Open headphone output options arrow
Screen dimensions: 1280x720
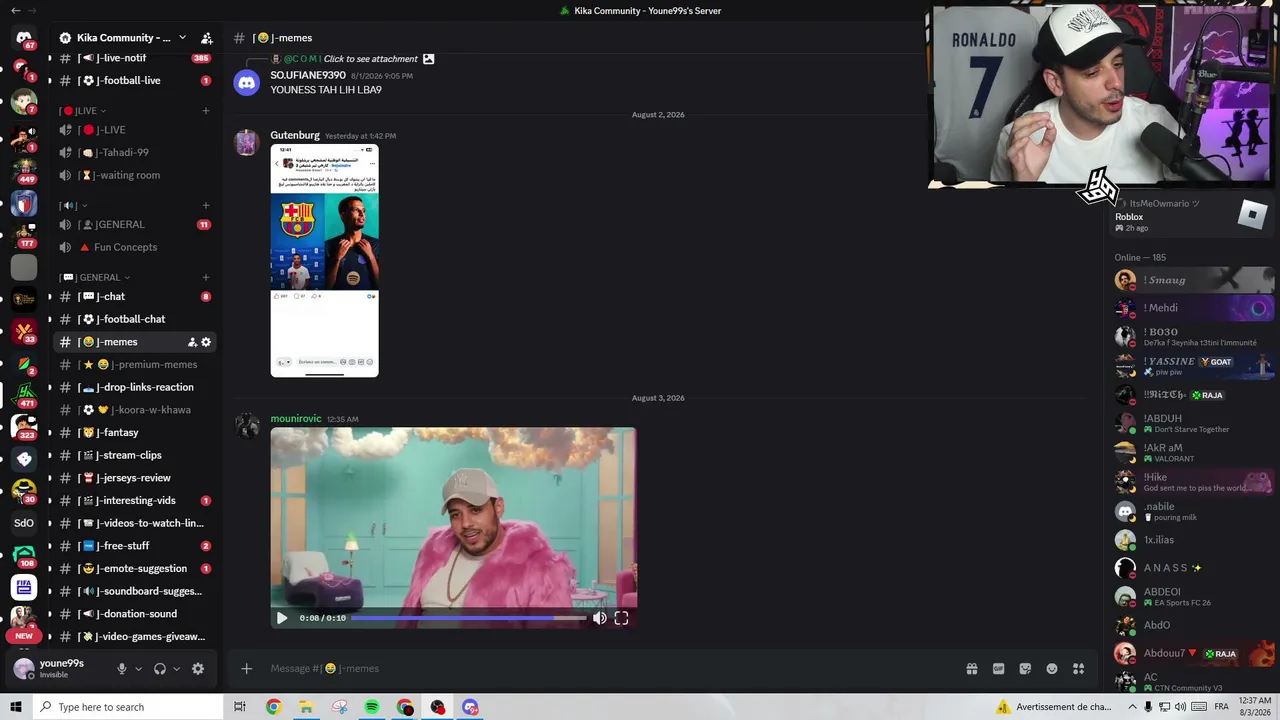[176, 669]
